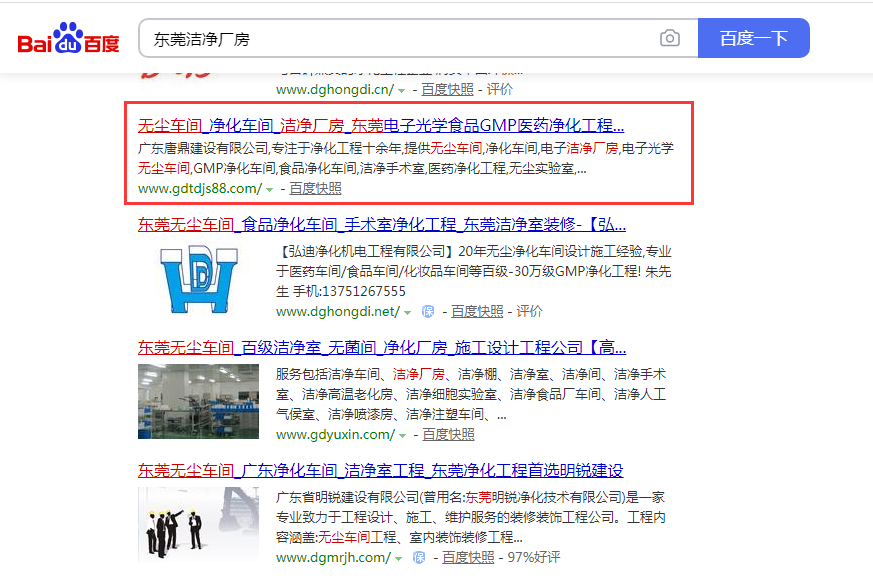The height and width of the screenshot is (582, 873).
Task: Expand the arrow beside www.dghongdi.net
Action: pyautogui.click(x=407, y=312)
